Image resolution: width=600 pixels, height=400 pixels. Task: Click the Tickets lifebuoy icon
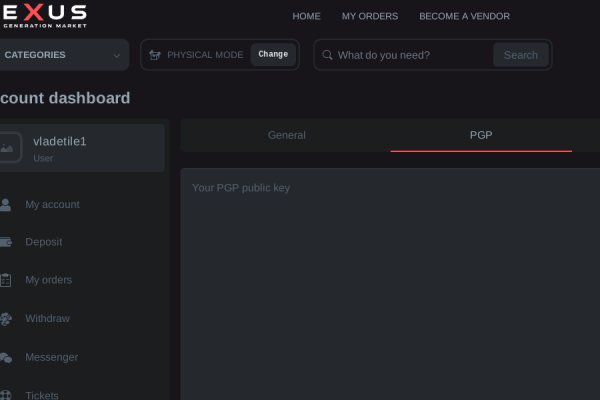(x=6, y=395)
